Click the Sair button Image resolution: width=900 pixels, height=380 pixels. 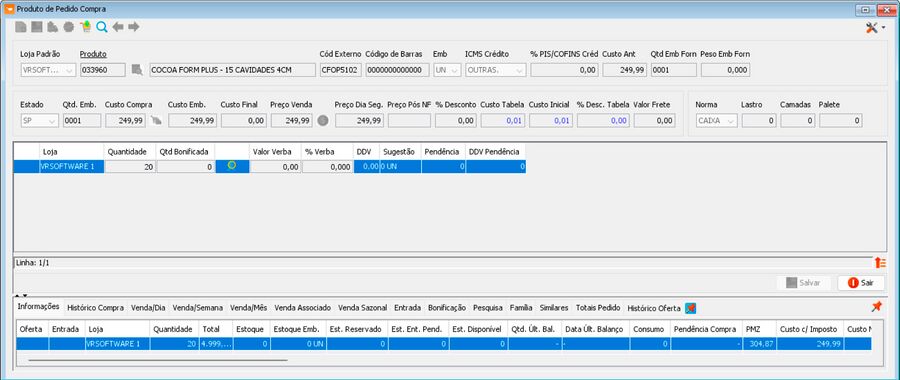861,283
